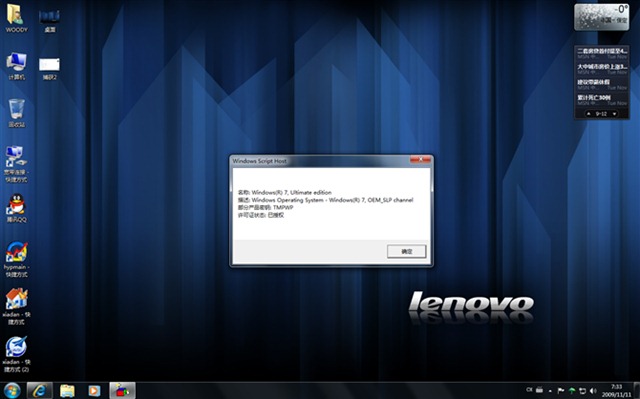This screenshot has height=399, width=640.
Task: Open the keyboard input method tray icon
Action: [539, 390]
